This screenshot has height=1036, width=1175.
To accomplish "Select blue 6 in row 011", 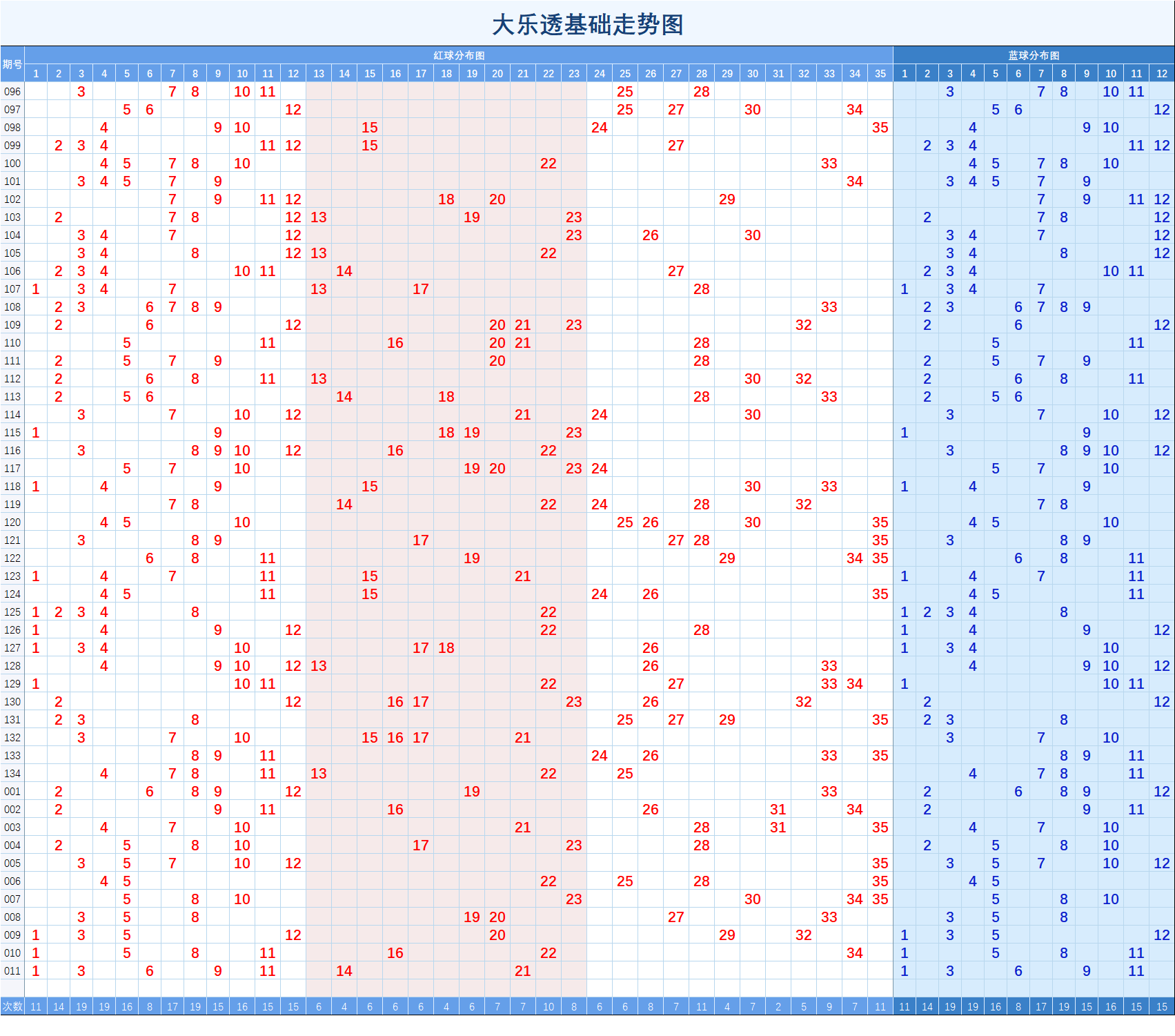I will (1018, 970).
